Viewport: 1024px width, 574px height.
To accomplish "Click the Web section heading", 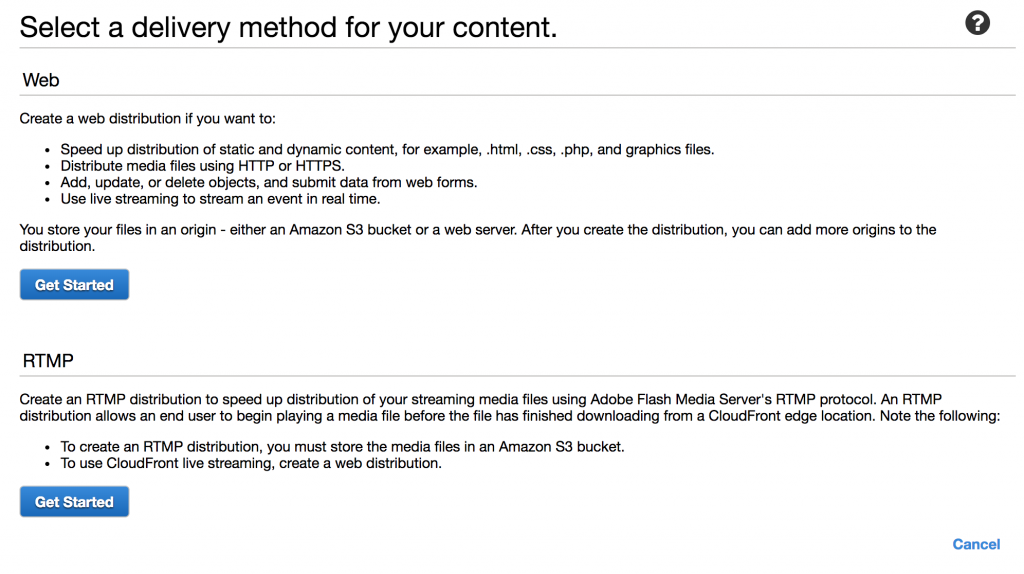I will pyautogui.click(x=41, y=80).
